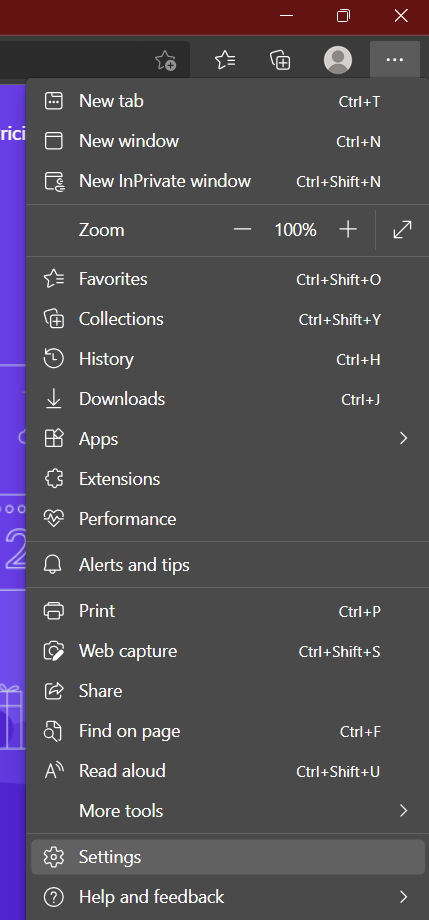429x920 pixels.
Task: Open Help and feedback entry
Action: point(228,897)
